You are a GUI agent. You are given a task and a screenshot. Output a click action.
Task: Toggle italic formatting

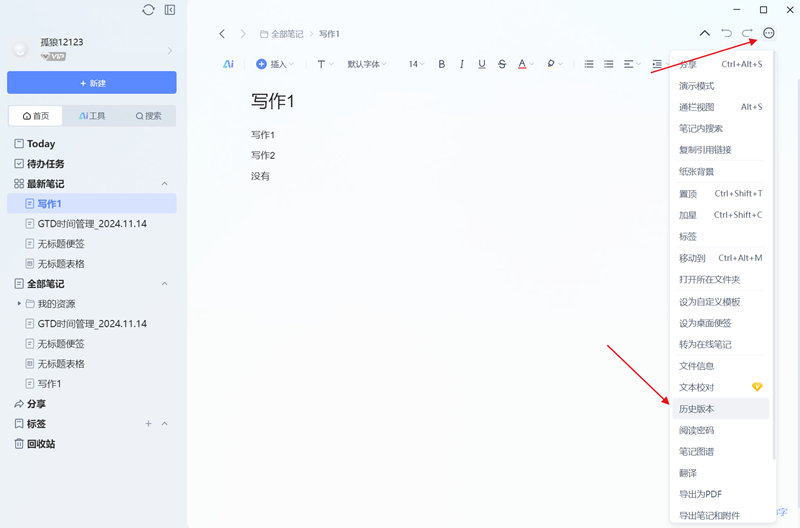(x=462, y=64)
